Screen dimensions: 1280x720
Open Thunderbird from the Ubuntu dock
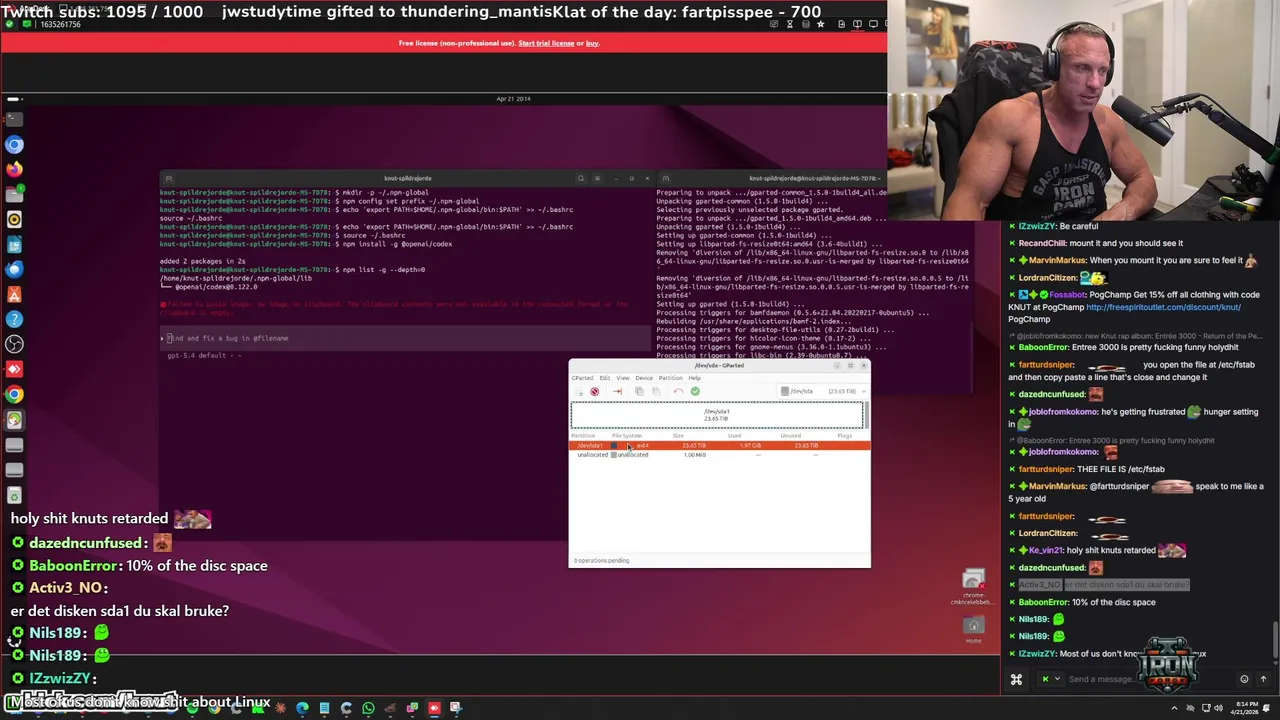coord(14,270)
